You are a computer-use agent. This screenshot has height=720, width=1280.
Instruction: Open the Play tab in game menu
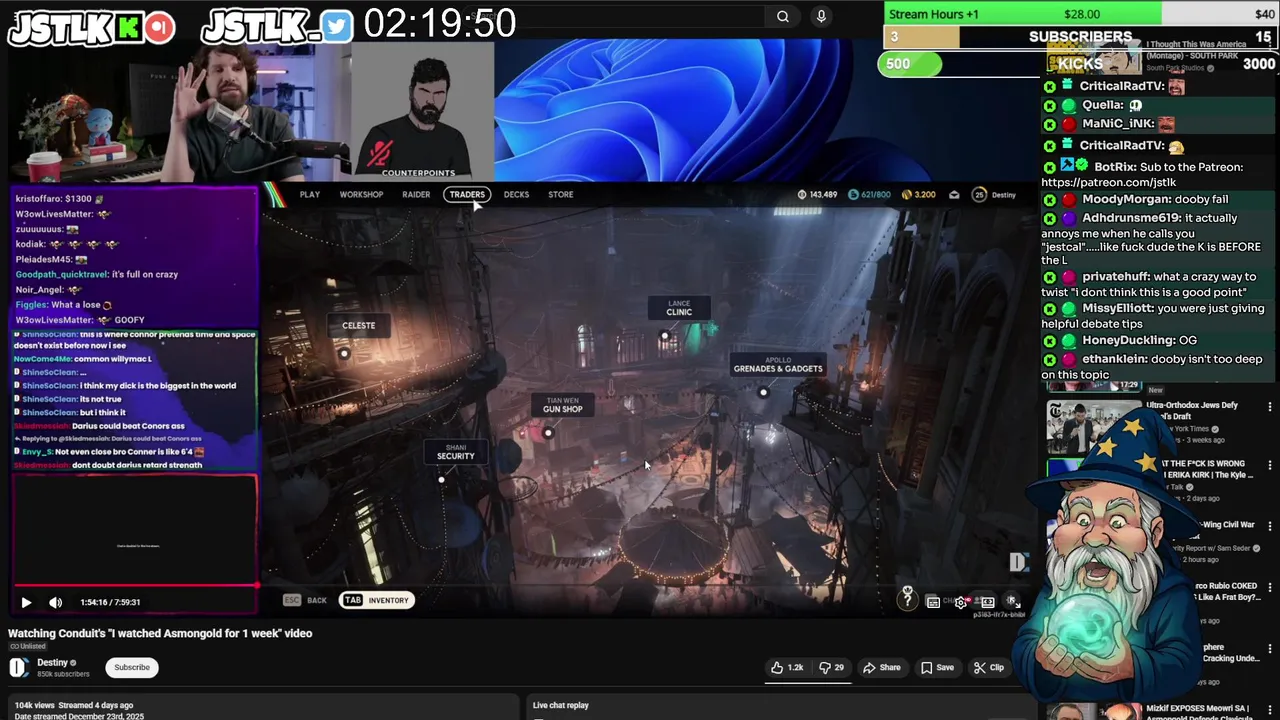310,194
